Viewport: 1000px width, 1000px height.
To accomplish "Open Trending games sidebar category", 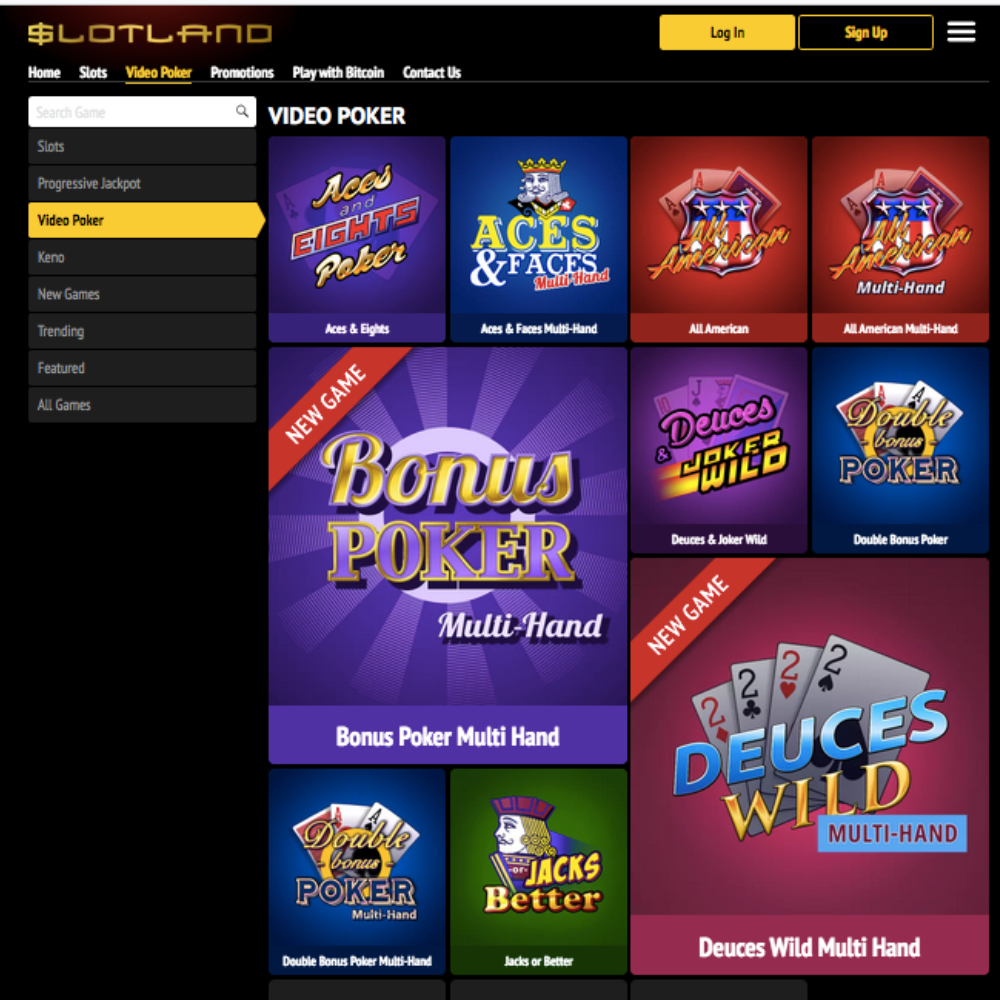I will (x=142, y=331).
